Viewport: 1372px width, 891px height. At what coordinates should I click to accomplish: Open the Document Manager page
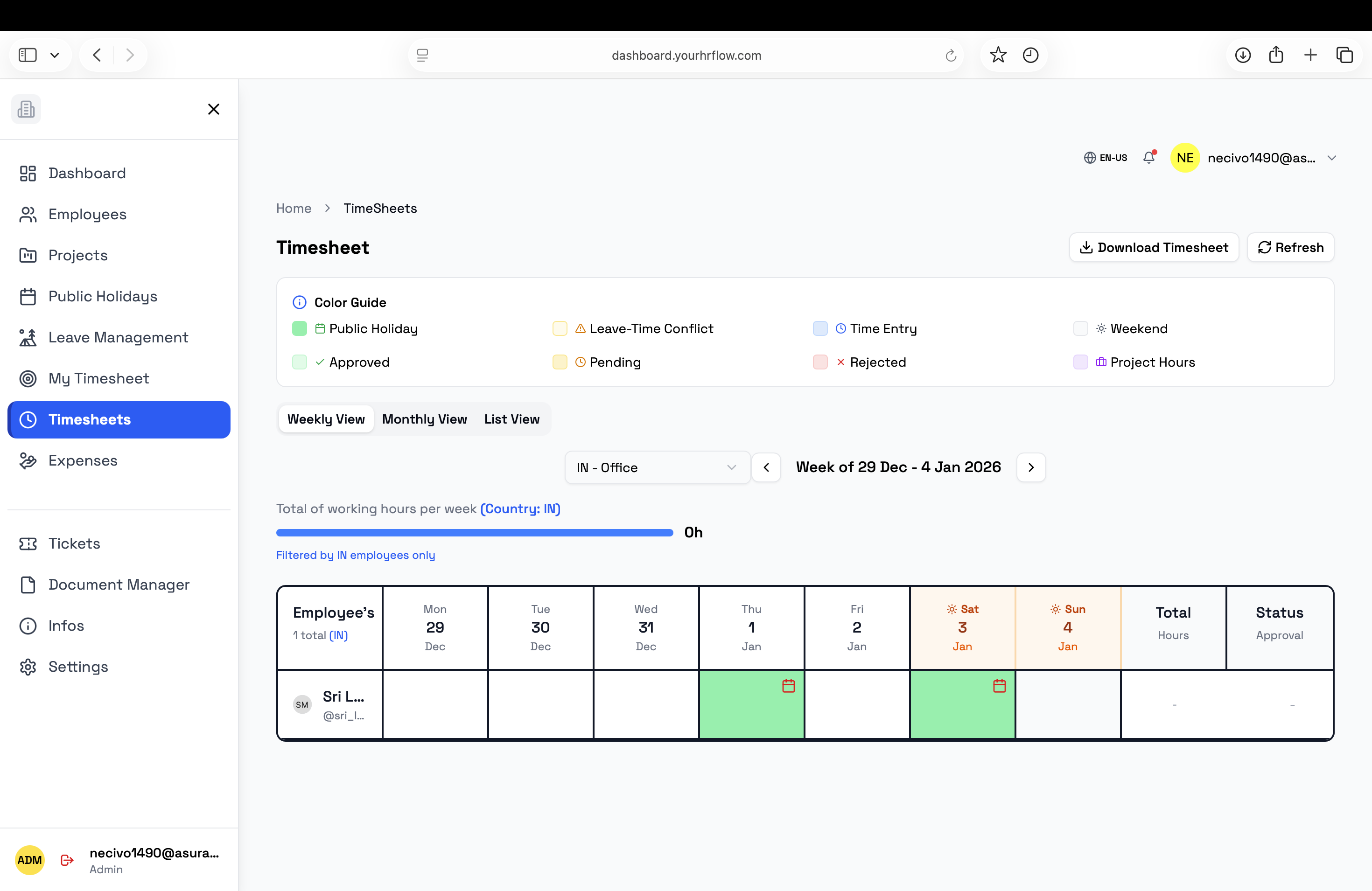coord(118,585)
